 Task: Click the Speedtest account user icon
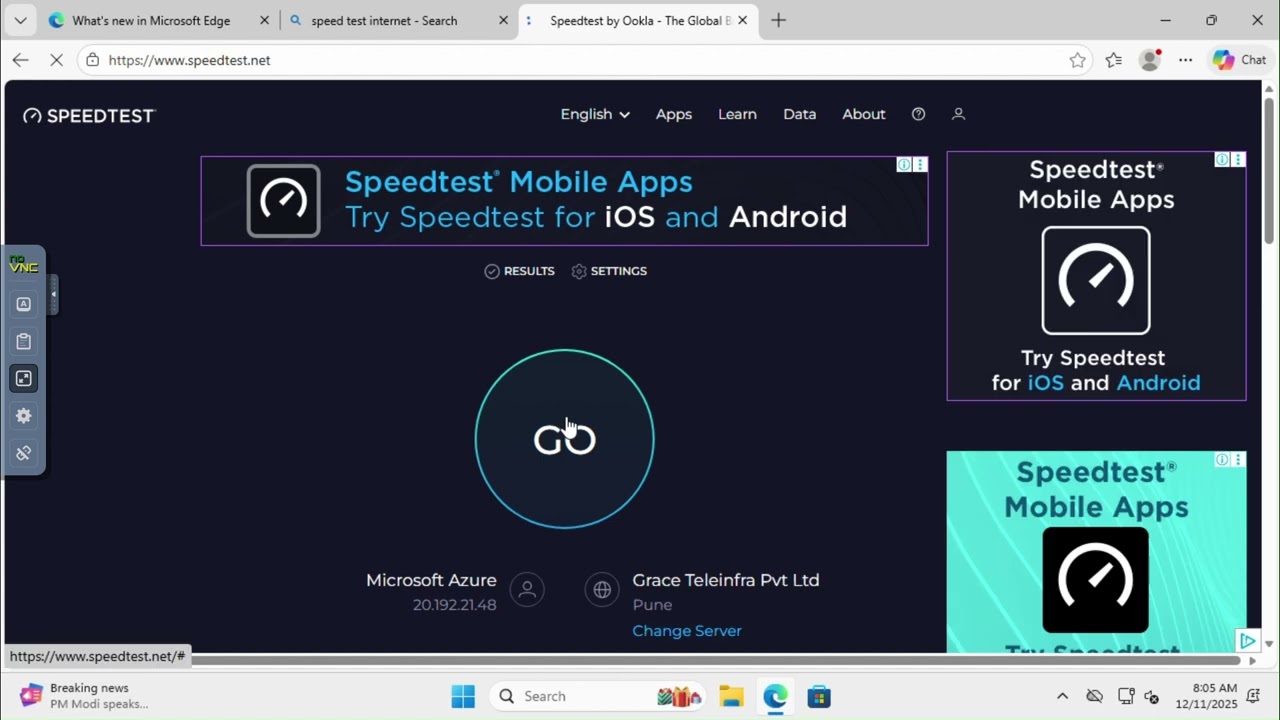pyautogui.click(x=958, y=114)
